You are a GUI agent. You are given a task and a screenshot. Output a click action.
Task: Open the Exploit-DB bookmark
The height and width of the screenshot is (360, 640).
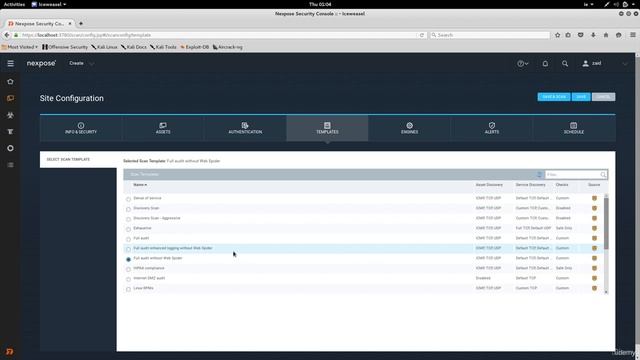coord(195,47)
